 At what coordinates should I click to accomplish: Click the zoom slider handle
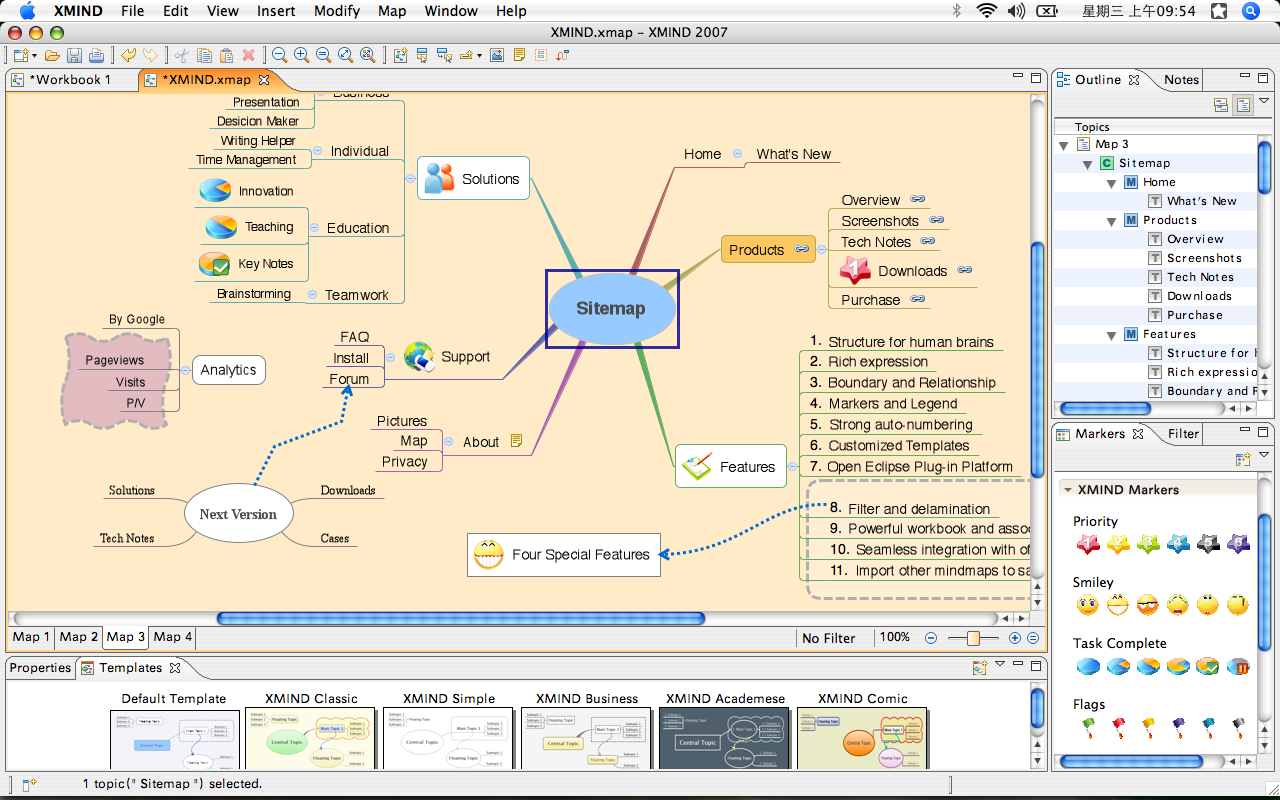pos(973,637)
